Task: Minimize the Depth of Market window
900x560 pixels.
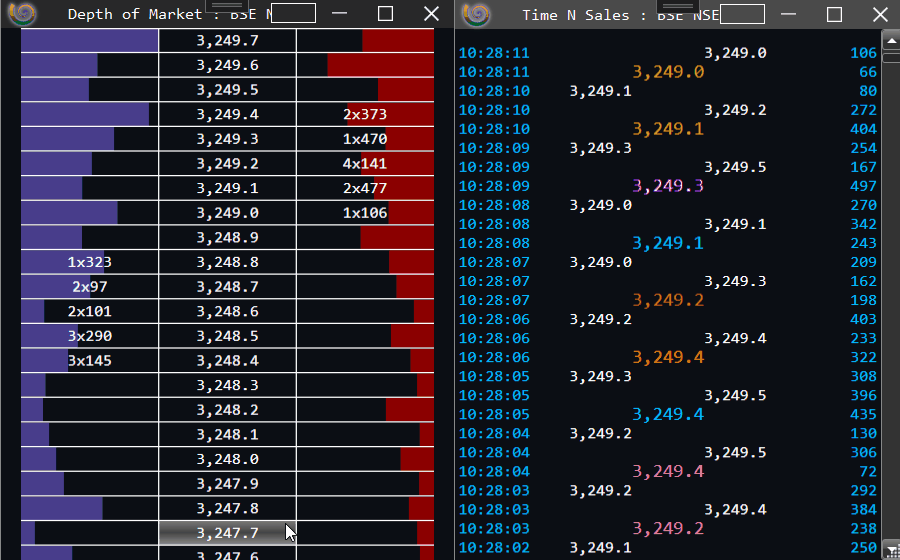Action: pos(340,14)
